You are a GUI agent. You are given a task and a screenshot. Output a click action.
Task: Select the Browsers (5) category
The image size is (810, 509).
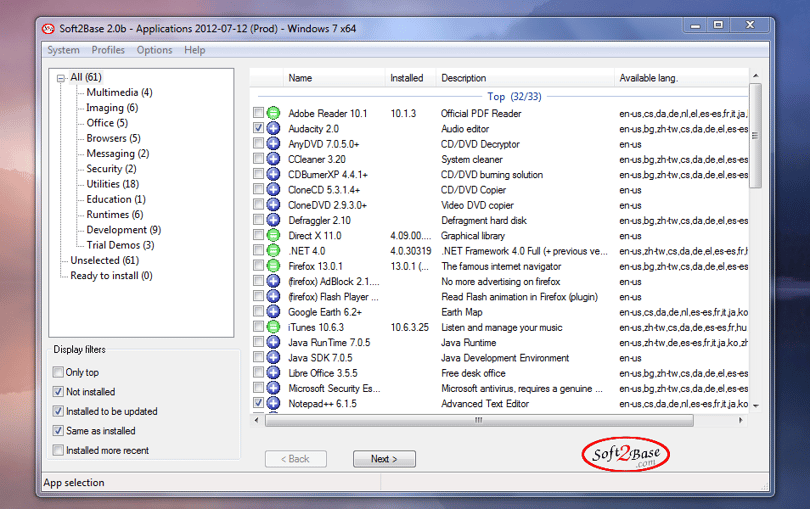click(x=113, y=138)
